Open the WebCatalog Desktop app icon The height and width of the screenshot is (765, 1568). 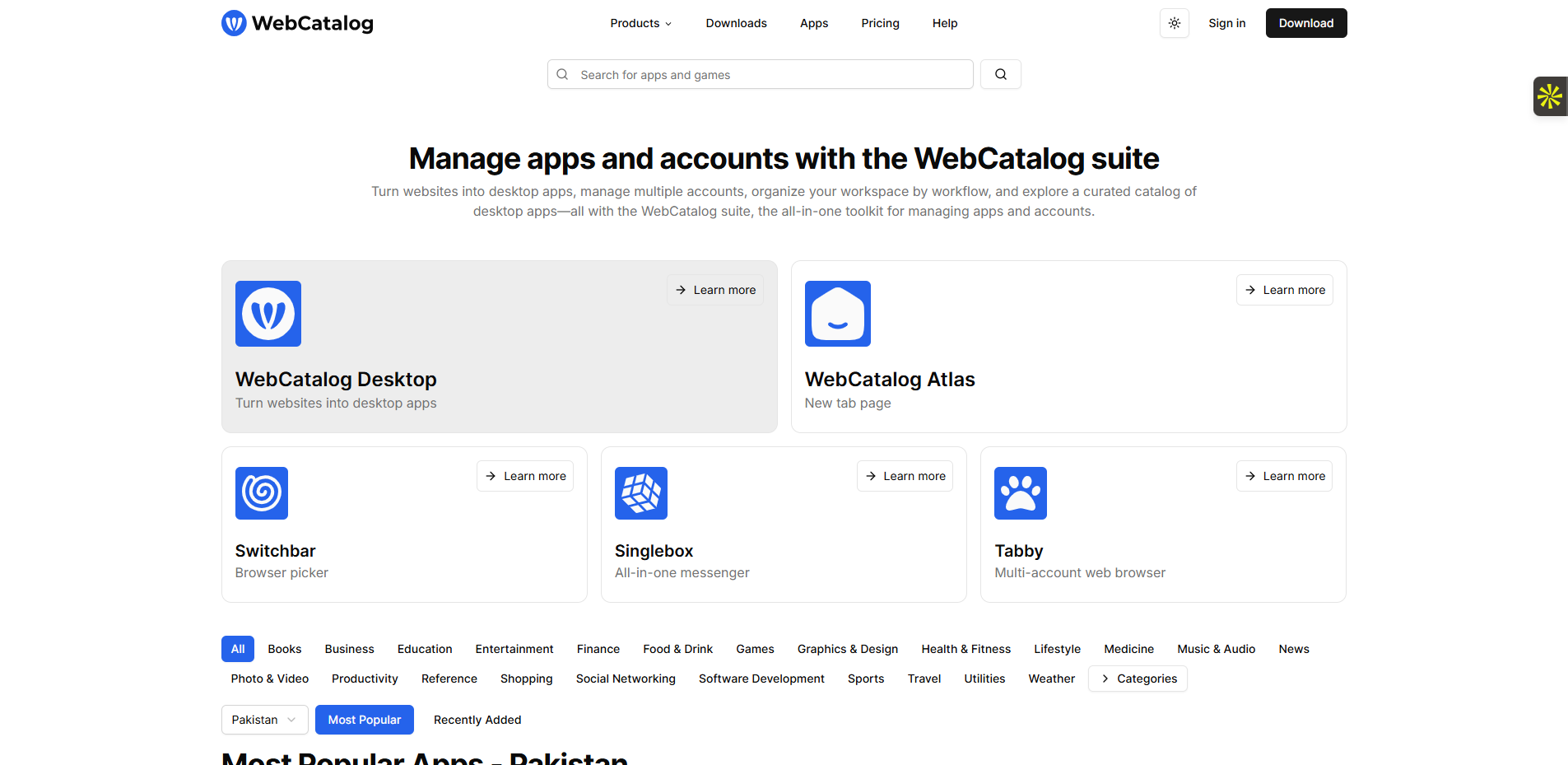click(268, 314)
